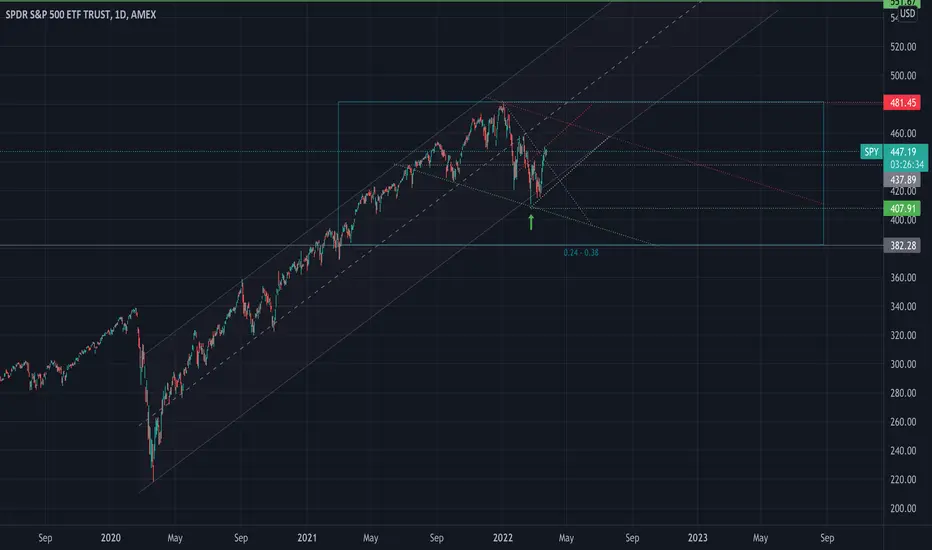Click the last Sep label after 2023
Screen dimensions: 932x550
click(x=827, y=538)
